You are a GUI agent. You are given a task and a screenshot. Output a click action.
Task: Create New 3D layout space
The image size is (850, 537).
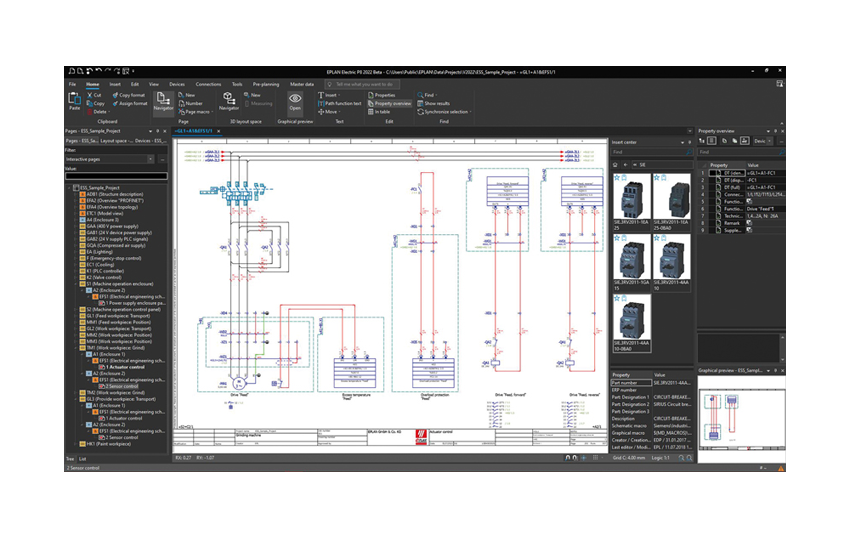(x=252, y=95)
